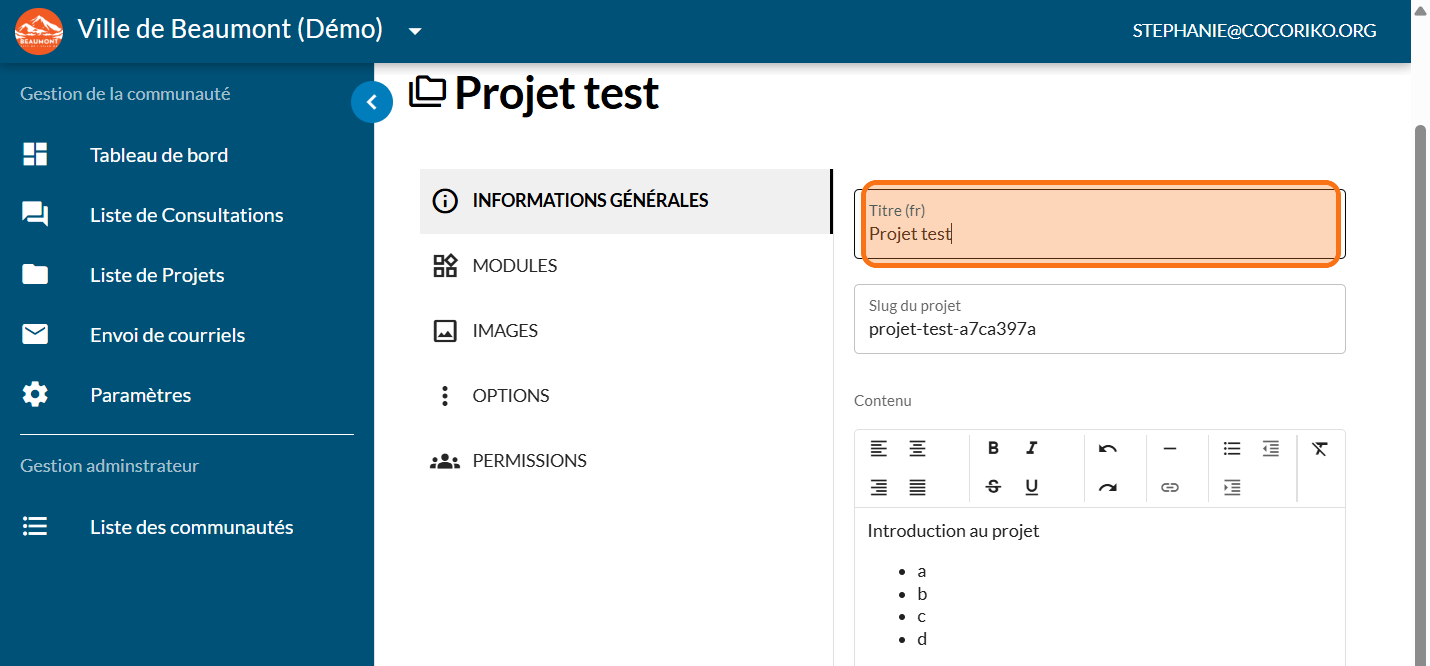Collapse the sidebar with the chevron button
The height and width of the screenshot is (666, 1430).
click(x=372, y=101)
